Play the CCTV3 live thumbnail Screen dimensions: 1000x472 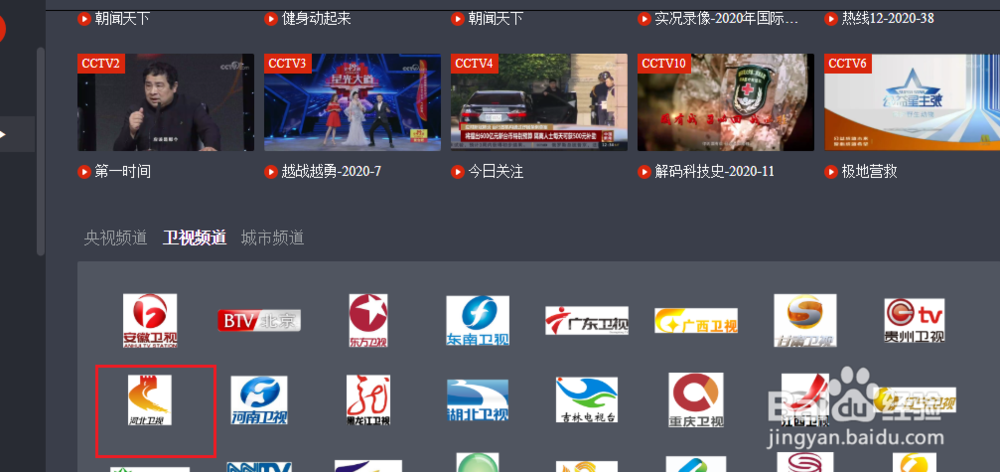click(352, 102)
